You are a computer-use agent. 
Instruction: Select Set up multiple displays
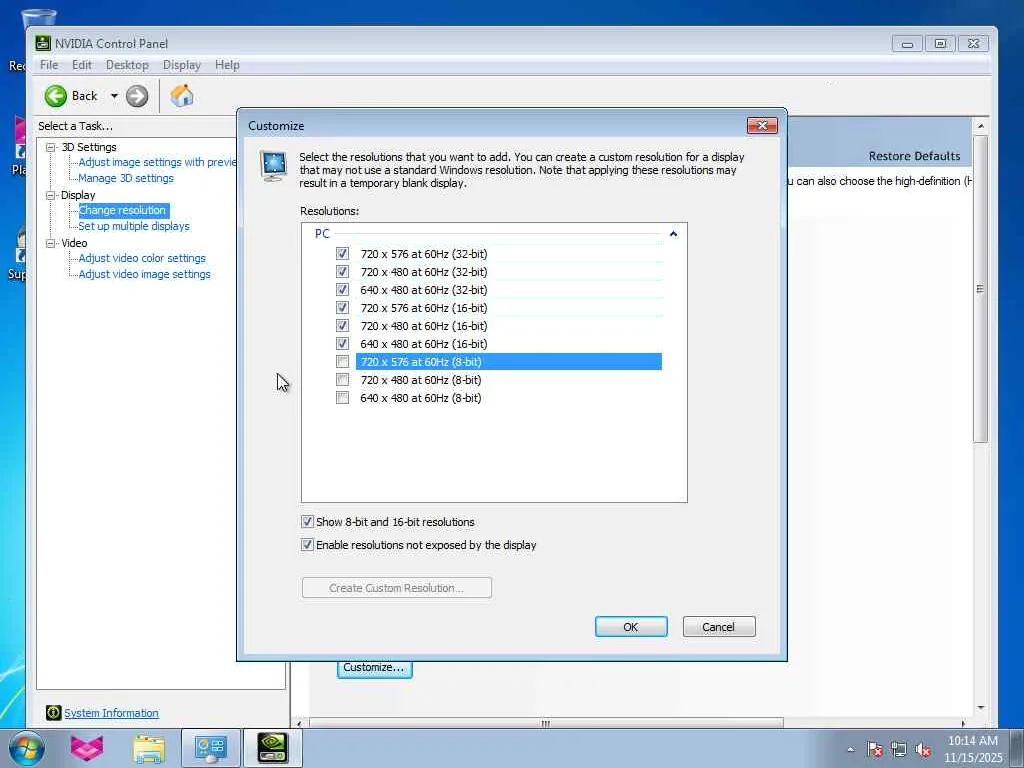(134, 226)
